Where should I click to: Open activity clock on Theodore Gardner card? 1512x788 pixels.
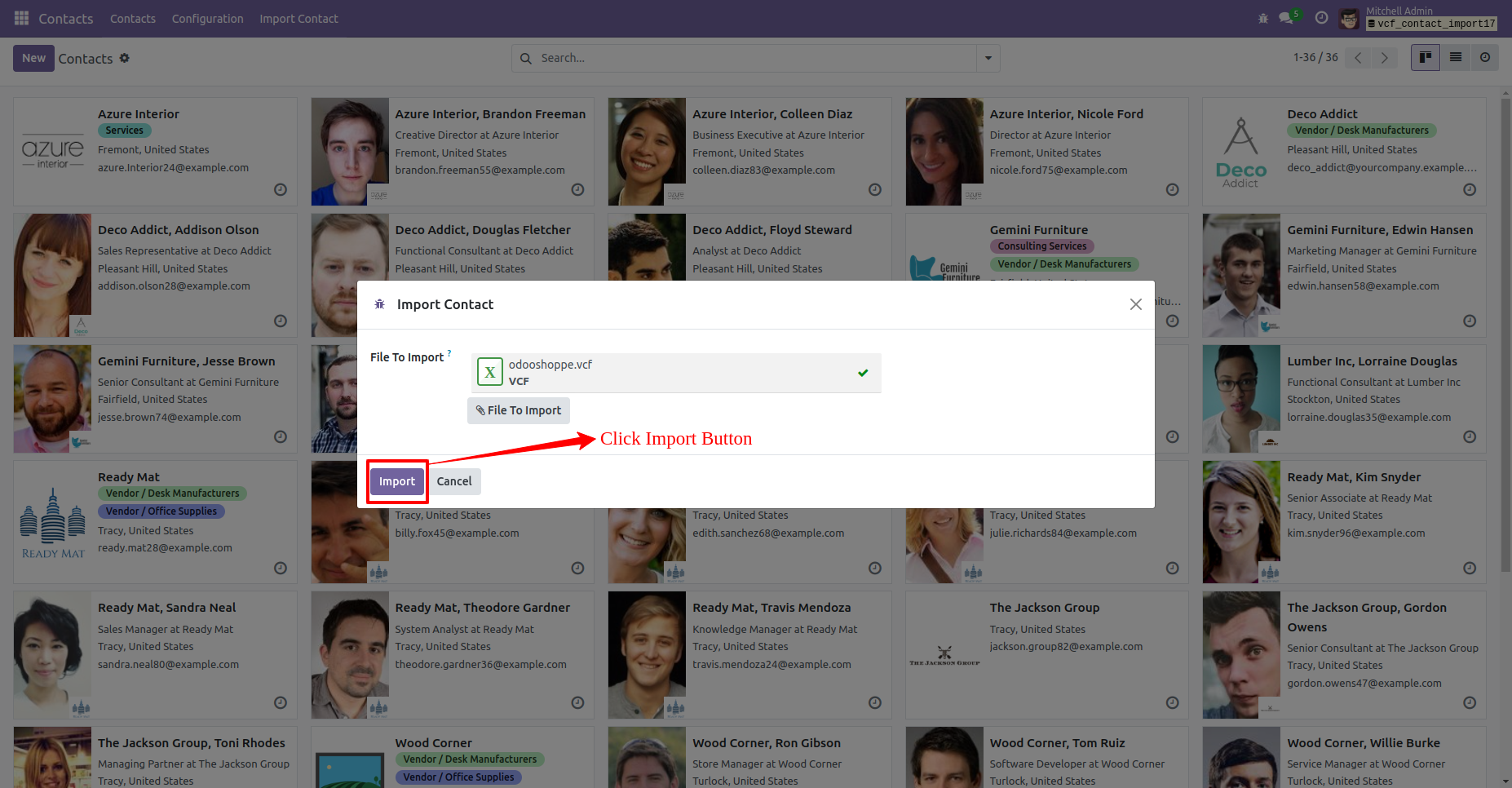[x=577, y=702]
